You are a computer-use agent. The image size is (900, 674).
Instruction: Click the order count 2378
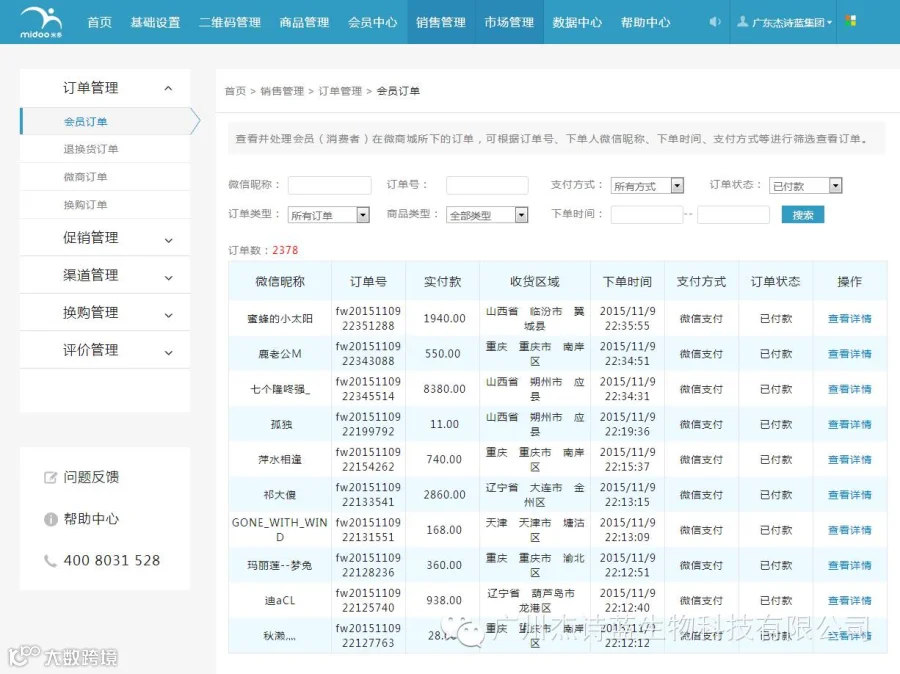(285, 250)
